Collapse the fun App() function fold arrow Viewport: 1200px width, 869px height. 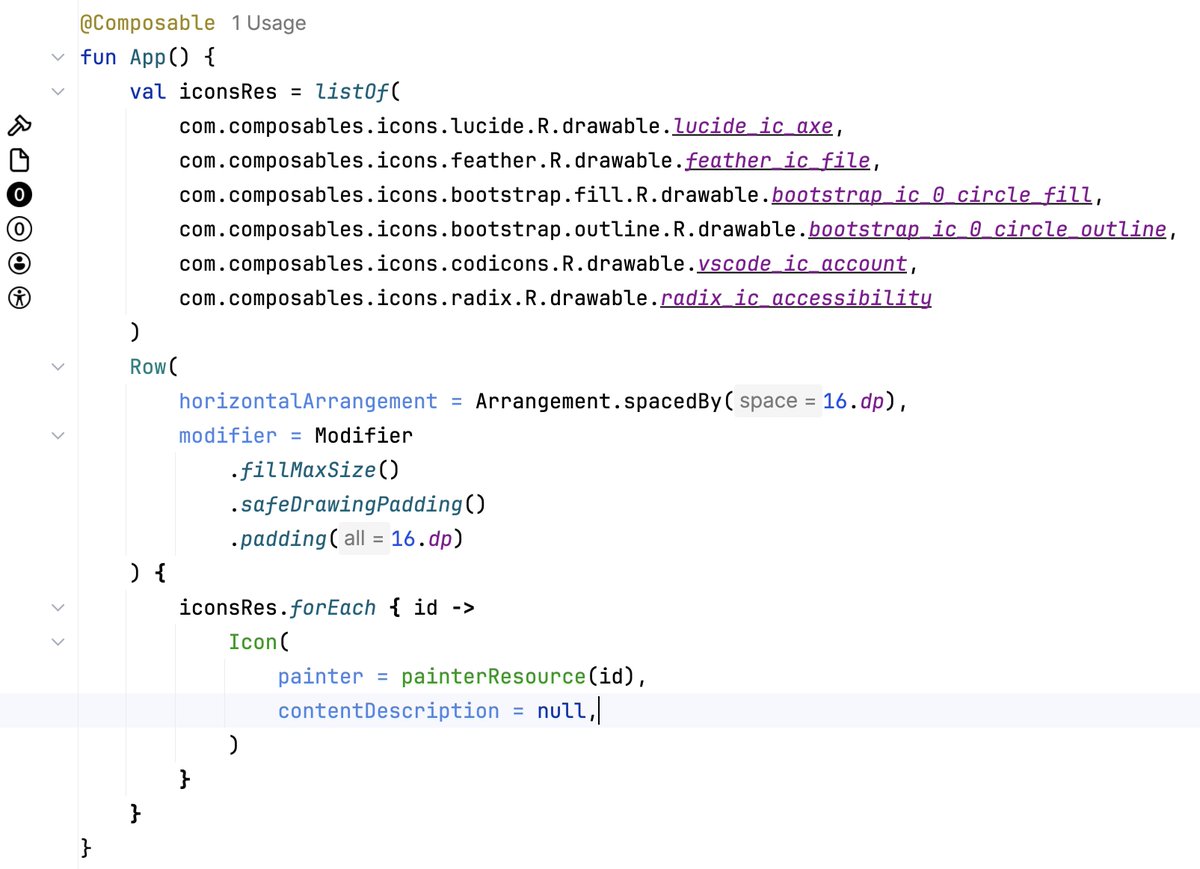pos(58,57)
